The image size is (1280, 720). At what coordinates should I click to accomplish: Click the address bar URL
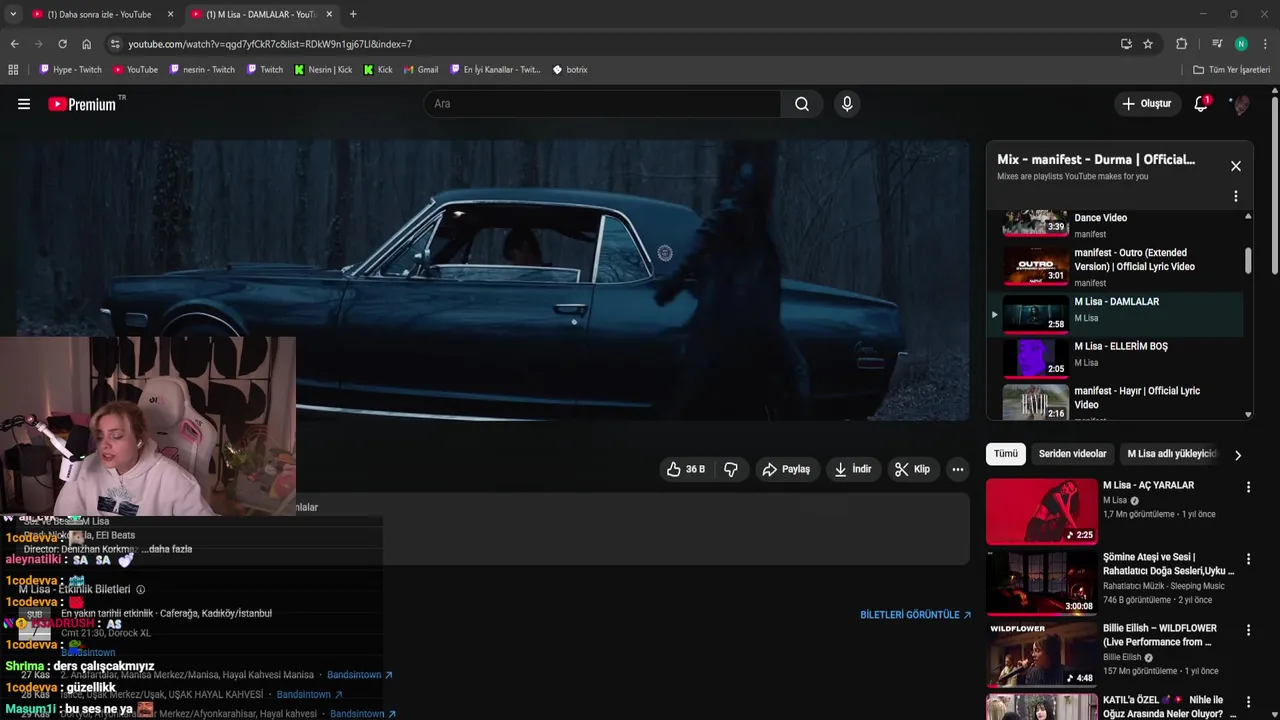point(270,44)
